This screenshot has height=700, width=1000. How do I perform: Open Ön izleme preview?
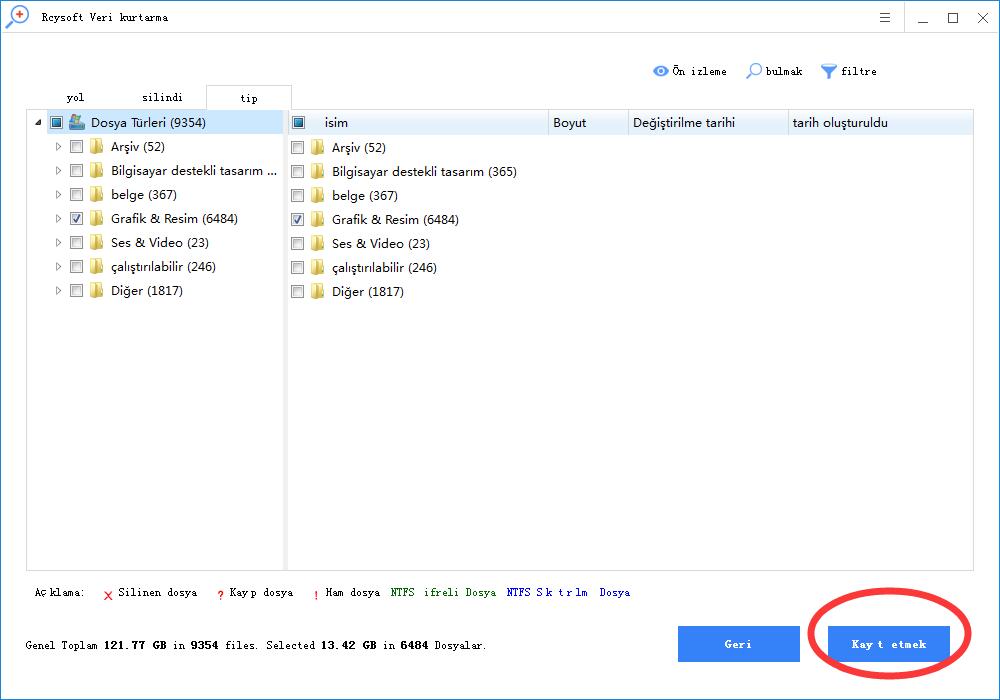[x=690, y=71]
